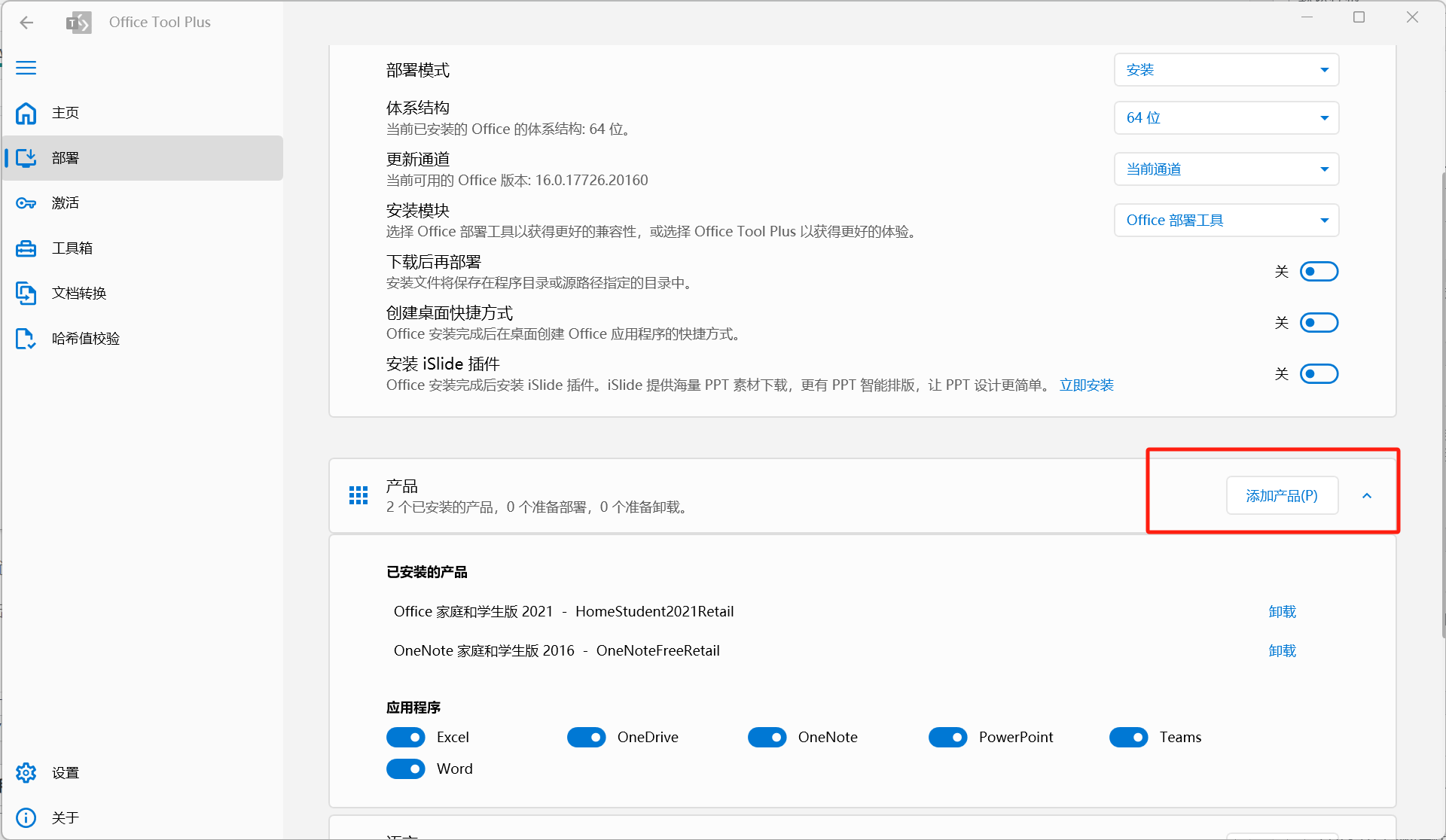Toggle 安装 iSlide 插件 switch
This screenshot has width=1446, height=840.
[x=1319, y=374]
